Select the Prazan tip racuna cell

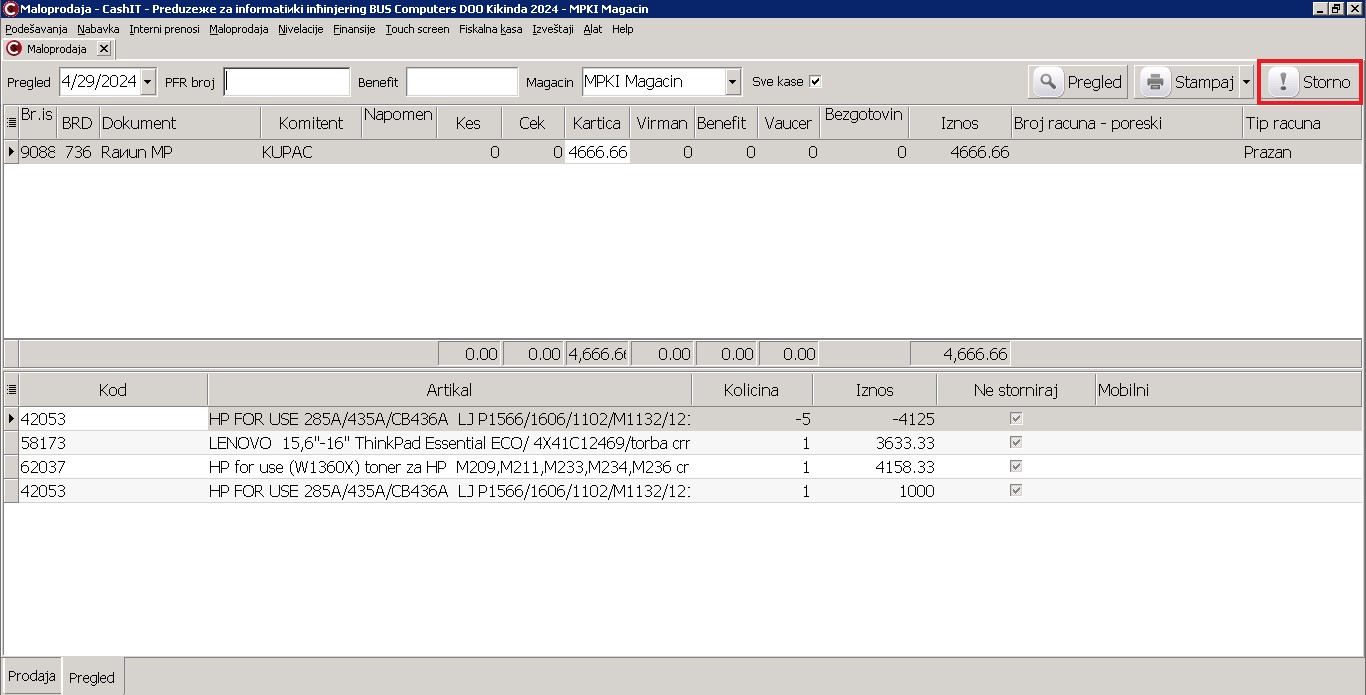[x=1301, y=152]
